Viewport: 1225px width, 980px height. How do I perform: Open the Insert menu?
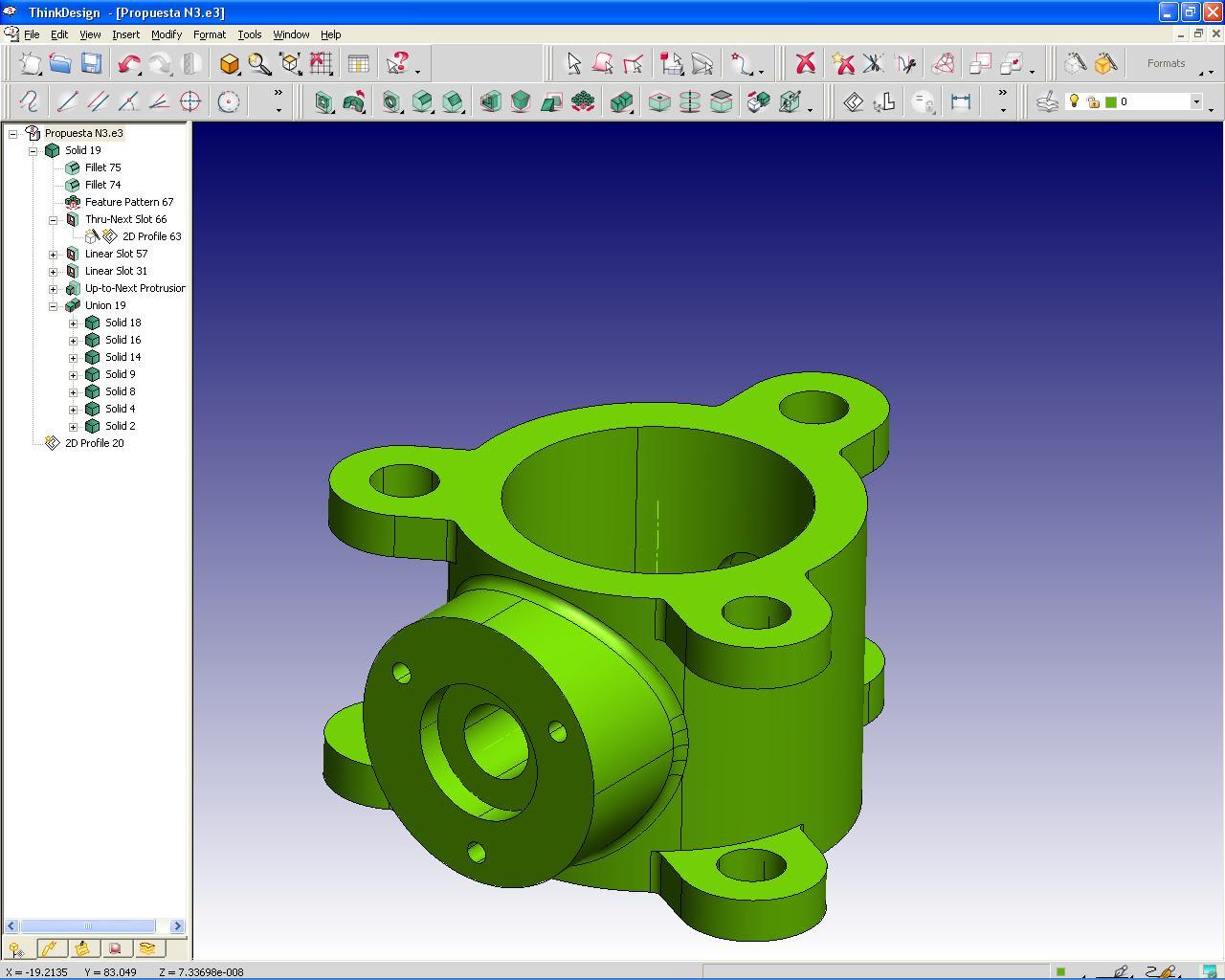[x=125, y=34]
